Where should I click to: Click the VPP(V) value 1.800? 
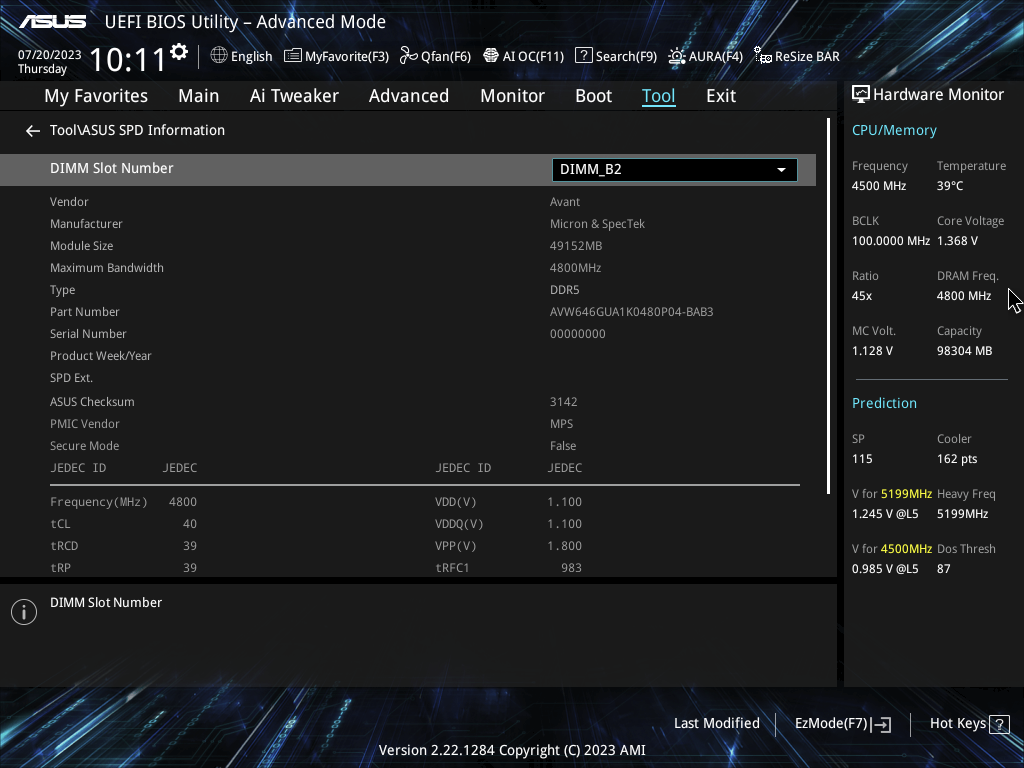565,546
